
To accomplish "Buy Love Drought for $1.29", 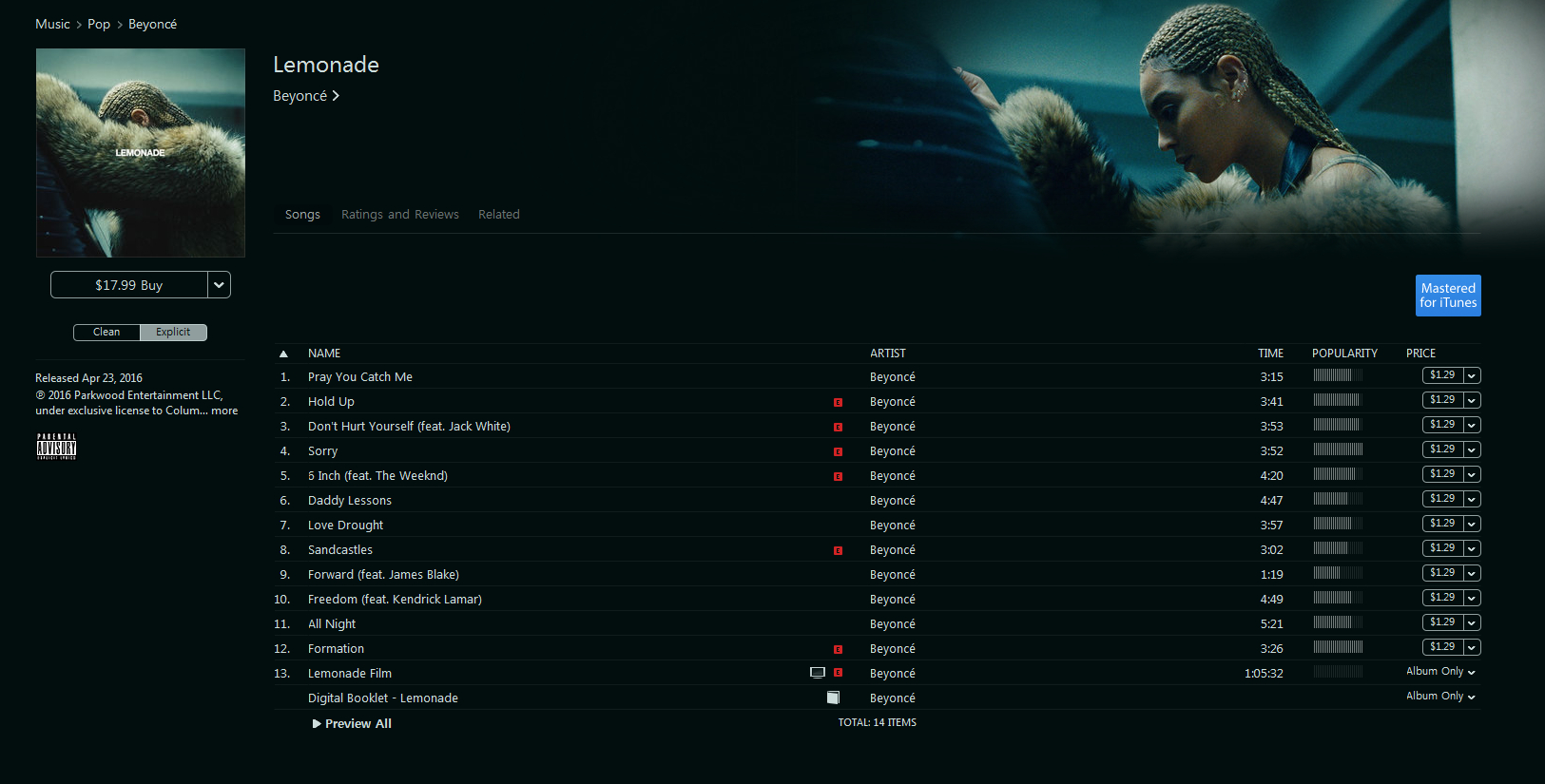I will pos(1442,525).
